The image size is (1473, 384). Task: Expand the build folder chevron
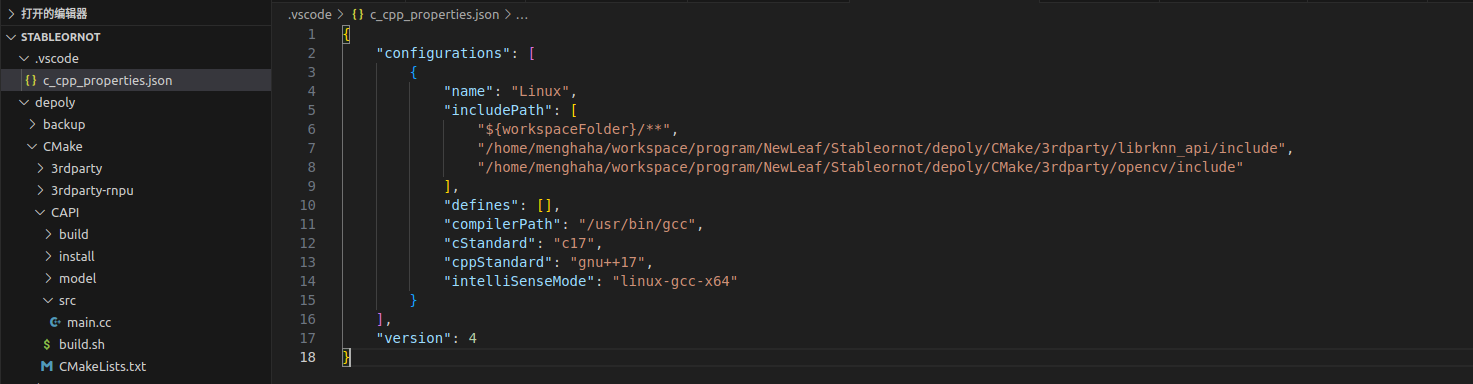[49, 235]
